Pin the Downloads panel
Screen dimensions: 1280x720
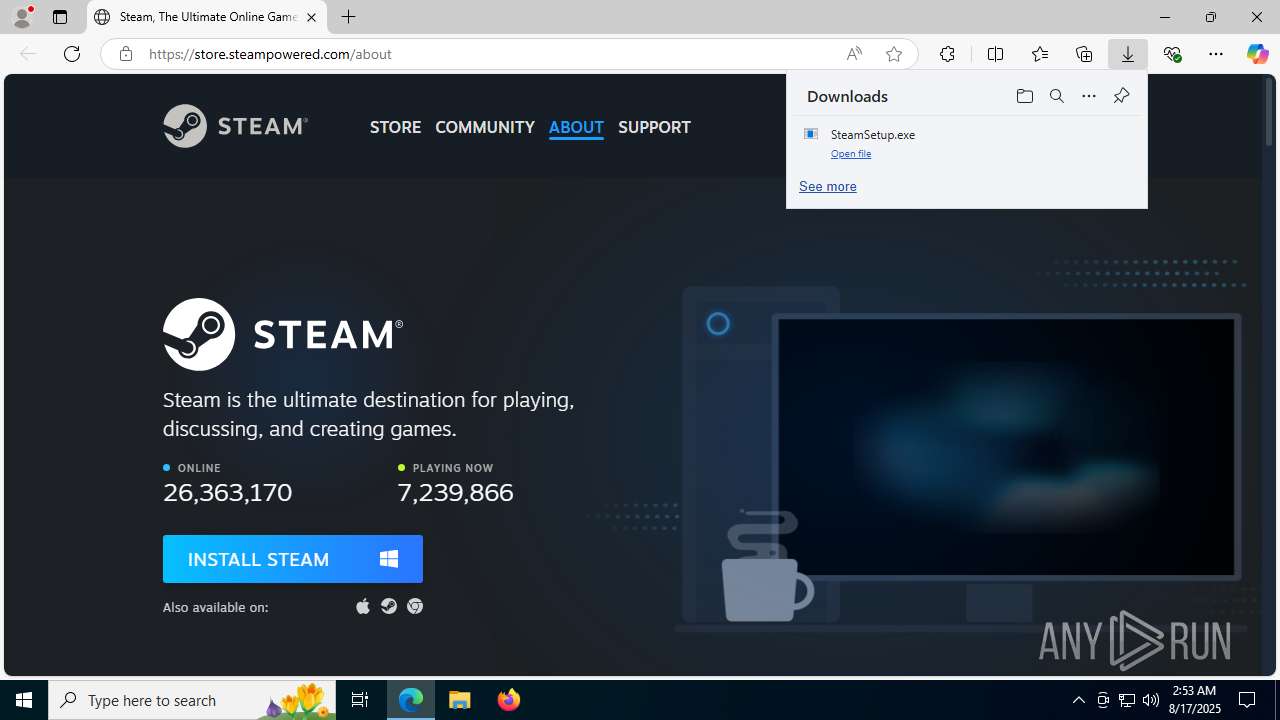(1121, 96)
